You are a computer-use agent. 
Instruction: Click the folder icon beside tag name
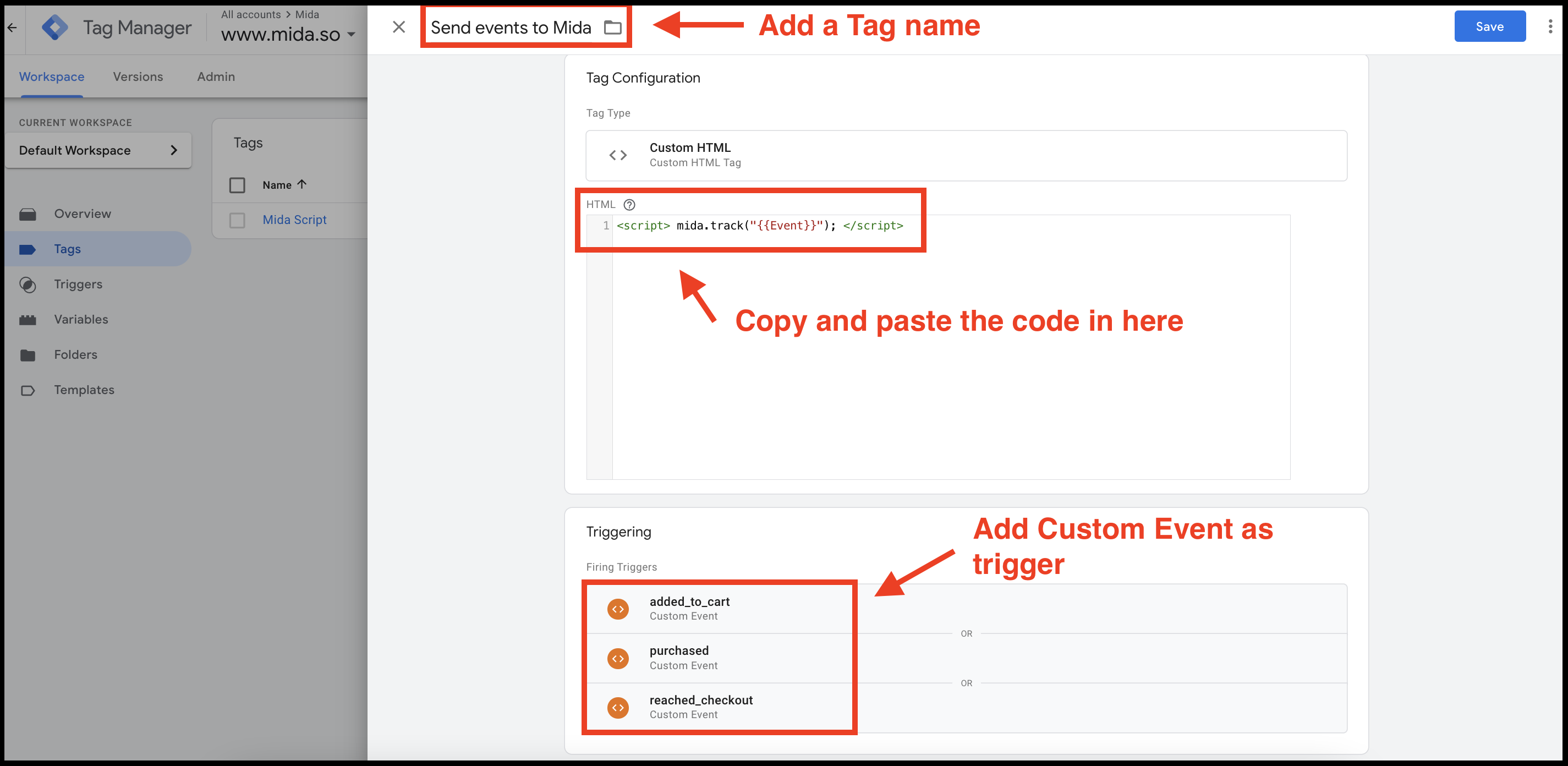point(612,28)
